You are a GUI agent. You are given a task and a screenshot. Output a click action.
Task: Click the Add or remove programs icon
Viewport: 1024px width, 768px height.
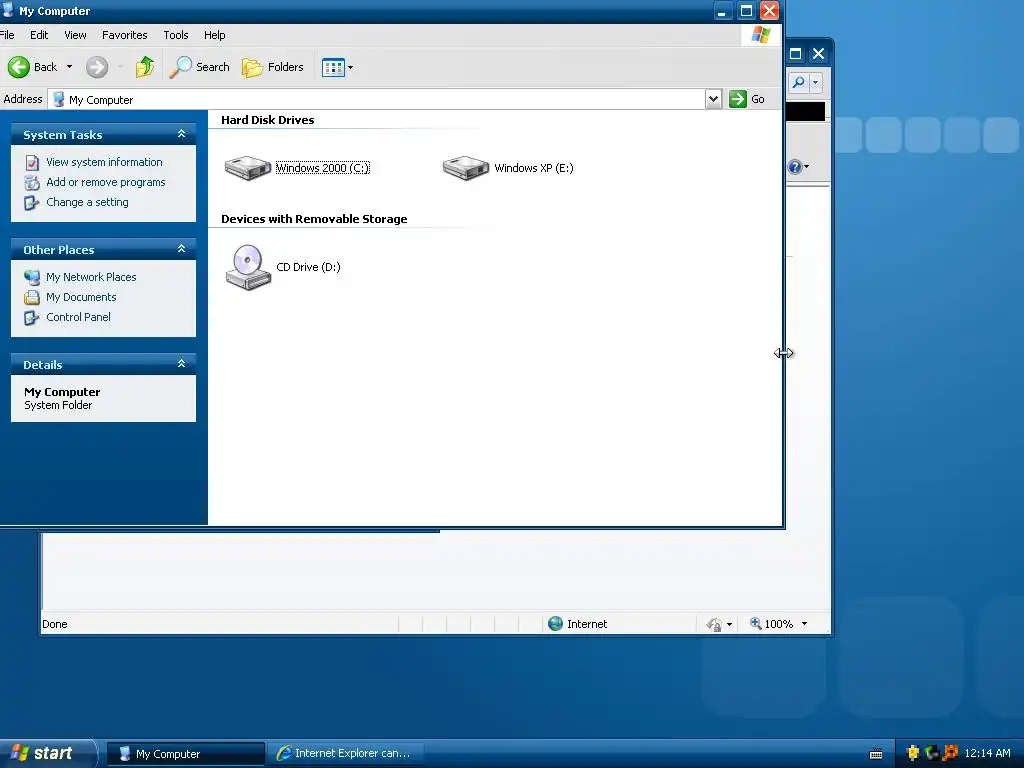(32, 182)
